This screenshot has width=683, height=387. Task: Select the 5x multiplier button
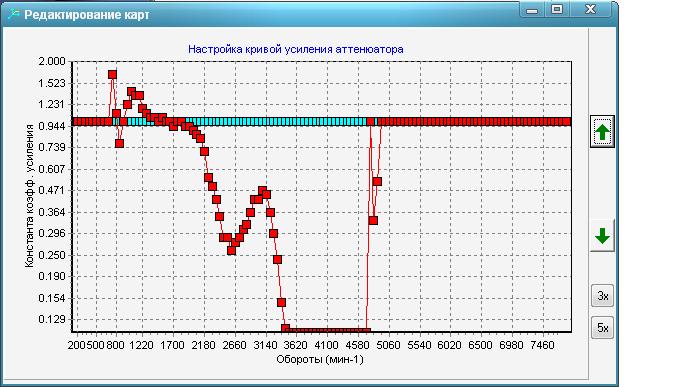click(602, 328)
